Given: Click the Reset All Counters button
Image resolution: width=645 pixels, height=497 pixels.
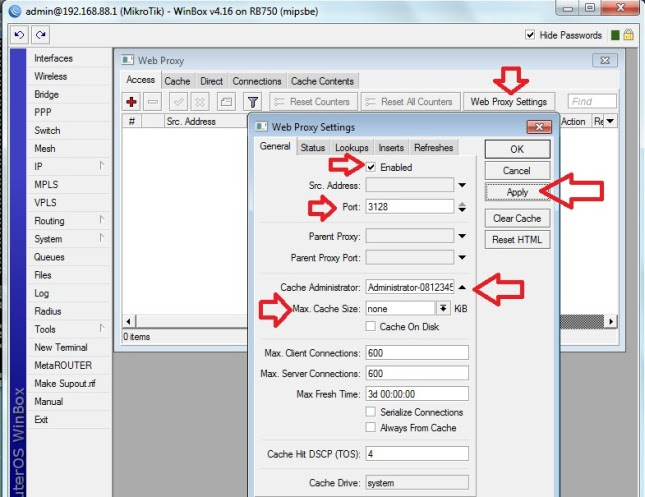Looking at the screenshot, I should coord(410,102).
